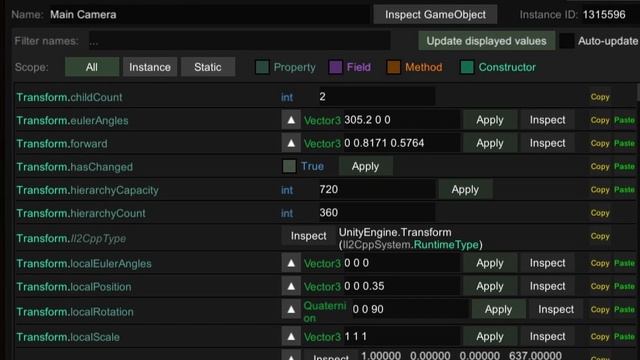This screenshot has height=360, width=640.
Task: Expand the Transform.localScale Vector3 editor
Action: [291, 337]
